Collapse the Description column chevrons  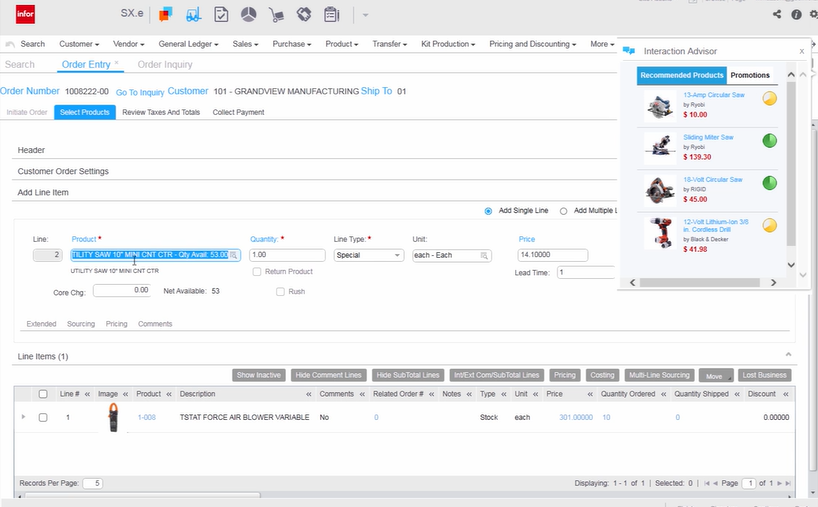pos(309,394)
